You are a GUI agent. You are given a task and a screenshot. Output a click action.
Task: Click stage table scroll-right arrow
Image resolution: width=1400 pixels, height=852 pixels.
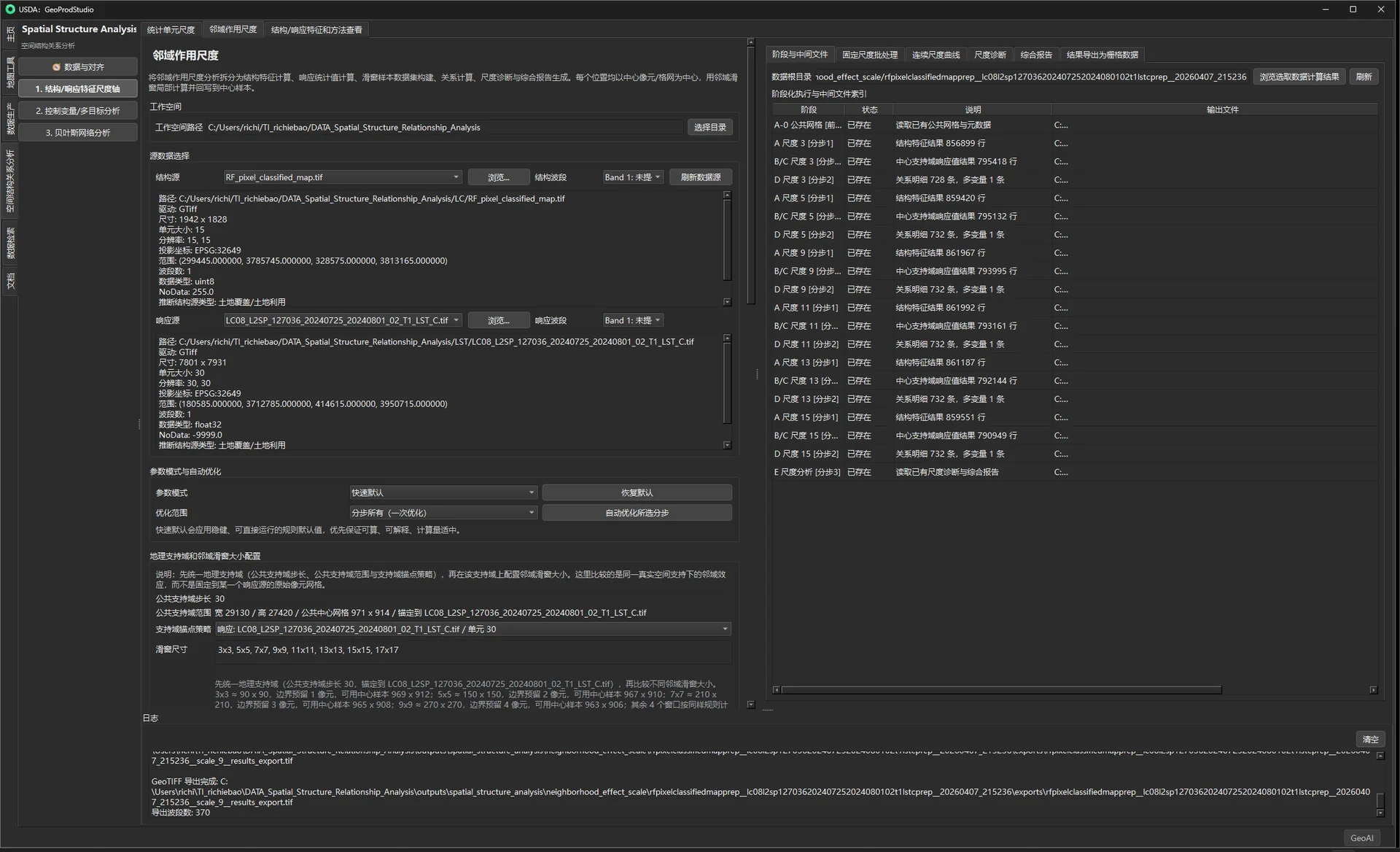[x=1373, y=689]
